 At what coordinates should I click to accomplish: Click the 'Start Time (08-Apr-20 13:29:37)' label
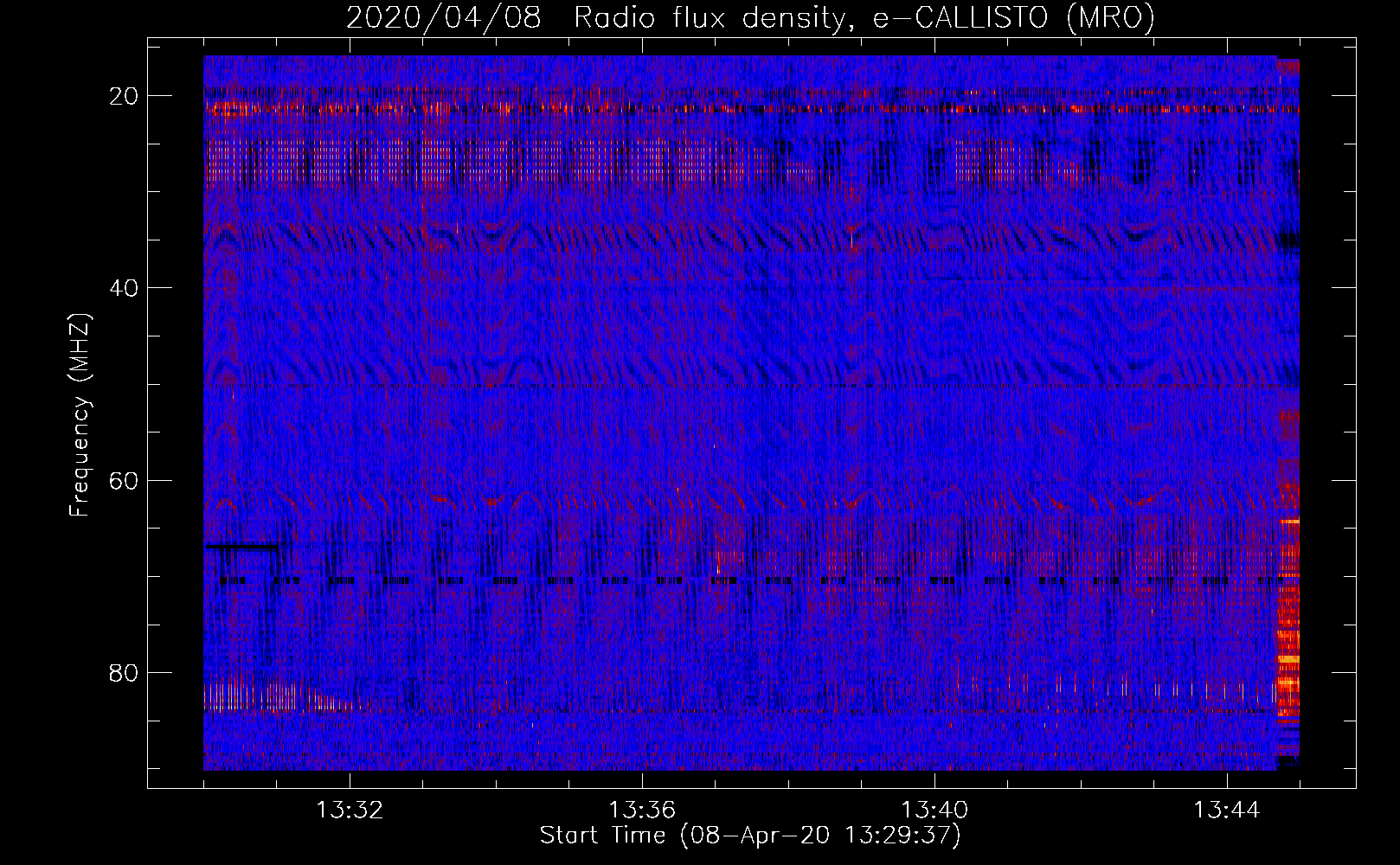pos(750,836)
